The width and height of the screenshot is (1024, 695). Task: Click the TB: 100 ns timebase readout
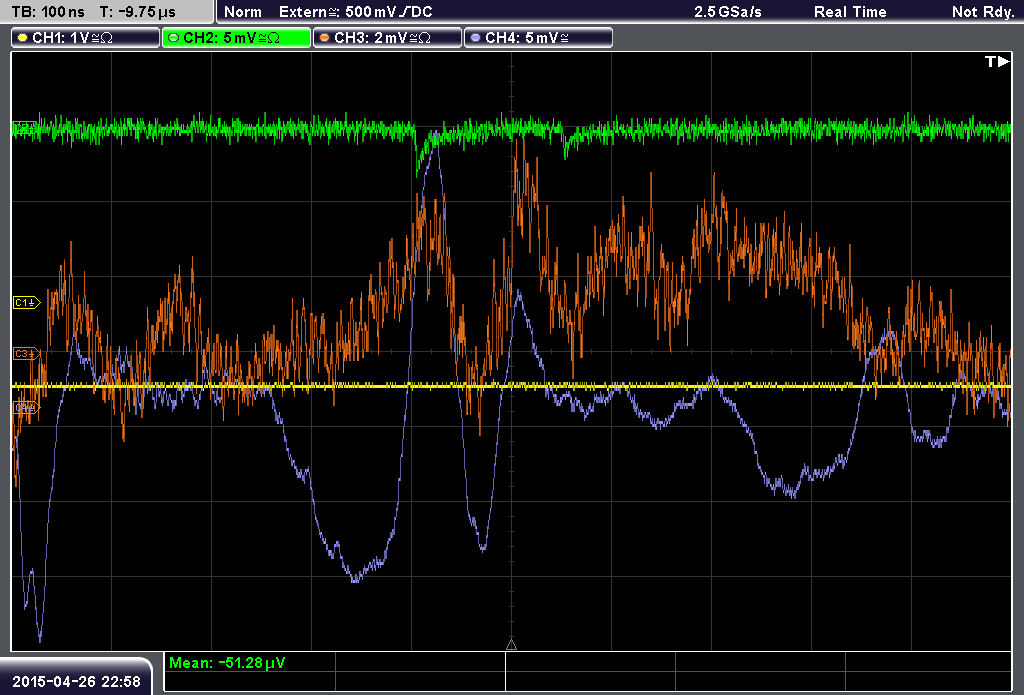coord(48,12)
